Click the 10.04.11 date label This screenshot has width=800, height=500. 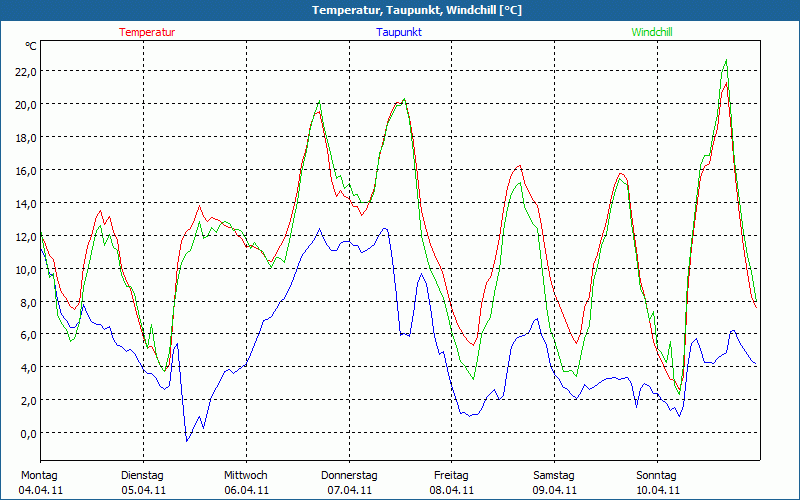pos(657,490)
